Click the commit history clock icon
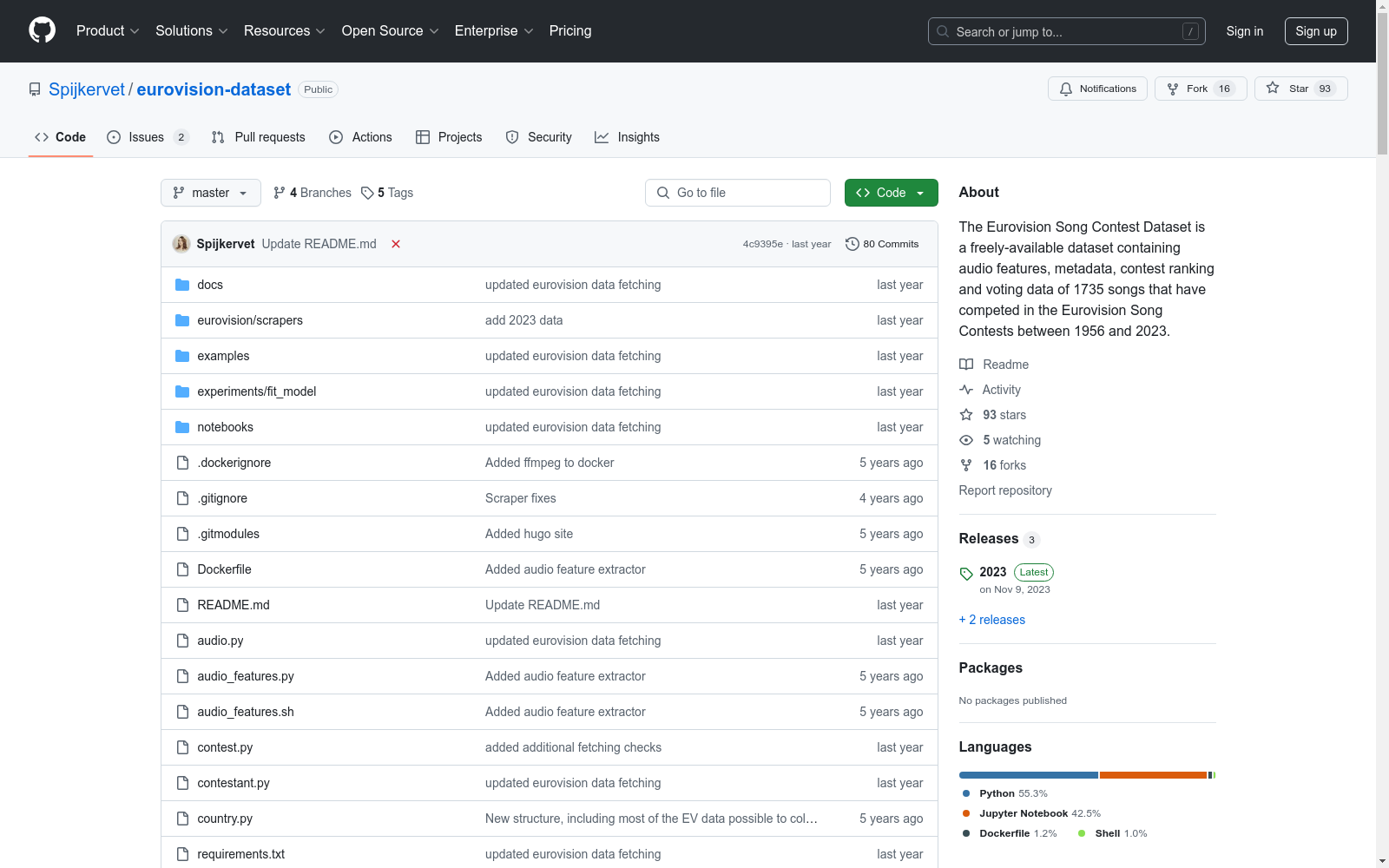 tap(852, 244)
